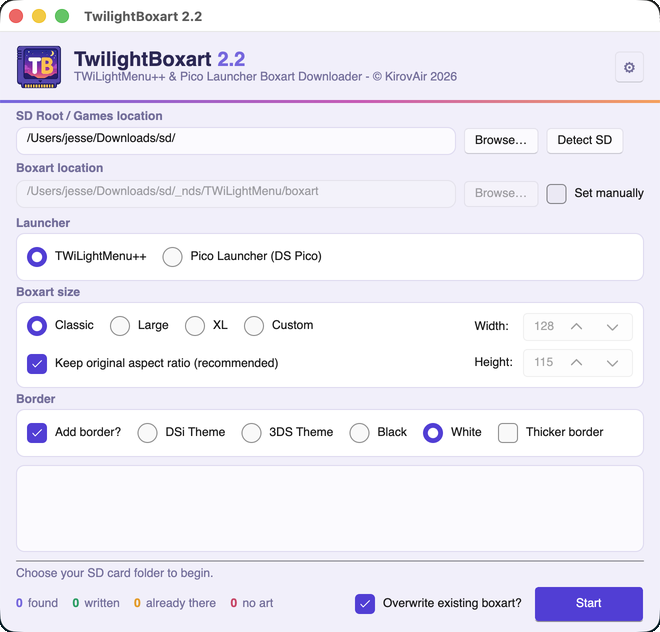Minimize the window with the yellow button

coord(39,16)
